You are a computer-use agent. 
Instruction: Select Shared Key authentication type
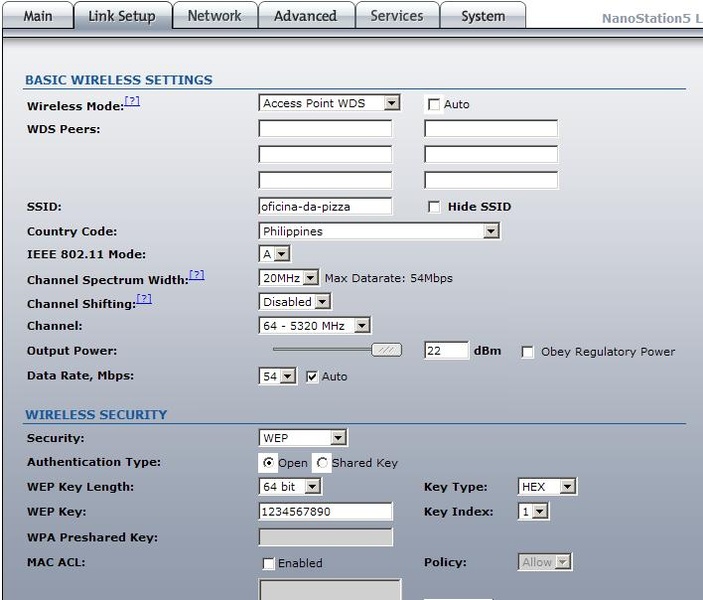[x=322, y=462]
